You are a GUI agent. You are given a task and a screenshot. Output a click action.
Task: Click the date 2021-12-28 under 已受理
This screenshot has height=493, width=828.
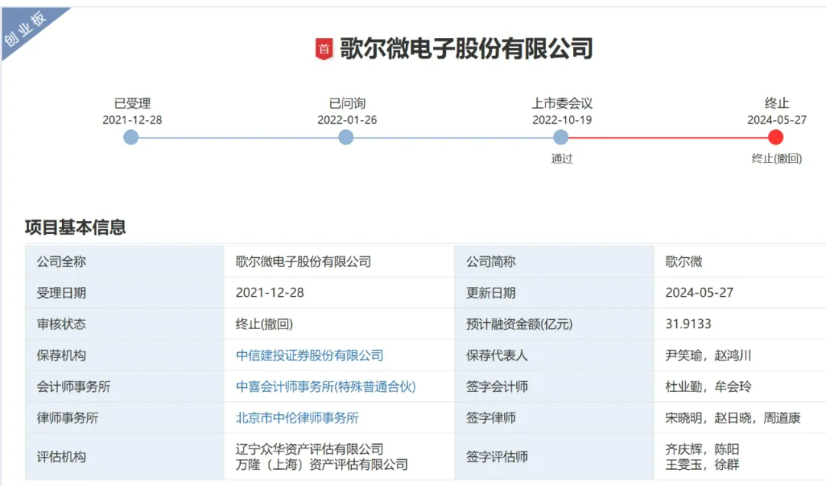[x=132, y=120]
